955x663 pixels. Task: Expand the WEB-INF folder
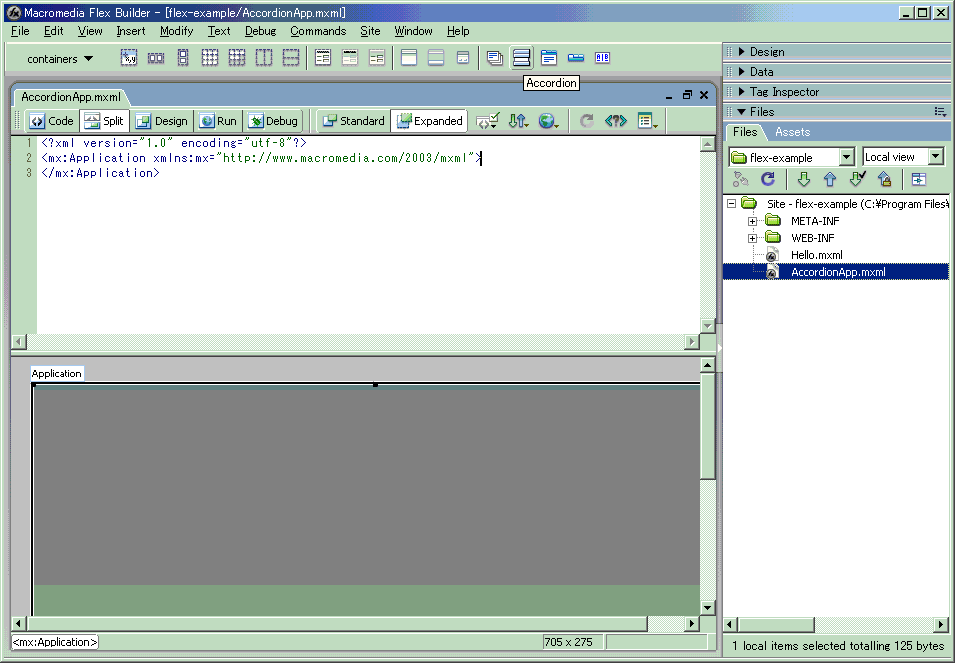click(753, 238)
